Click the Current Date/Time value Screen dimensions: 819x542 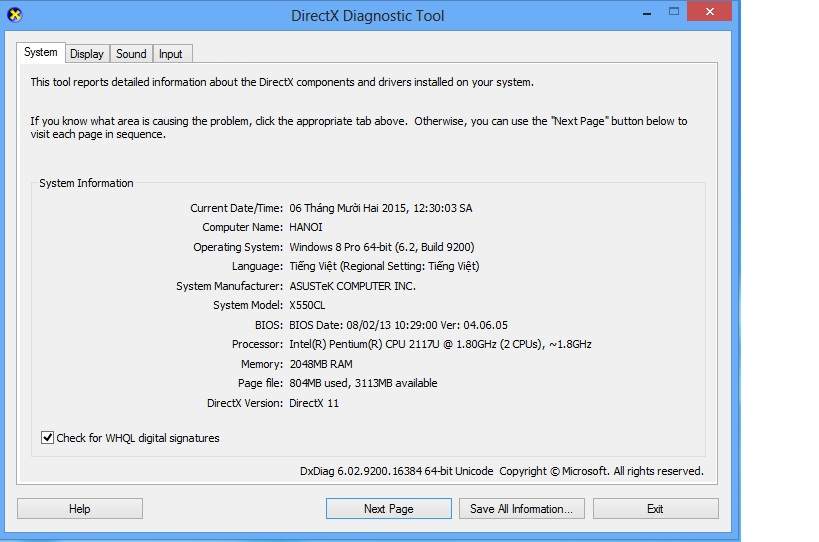pyautogui.click(x=381, y=208)
